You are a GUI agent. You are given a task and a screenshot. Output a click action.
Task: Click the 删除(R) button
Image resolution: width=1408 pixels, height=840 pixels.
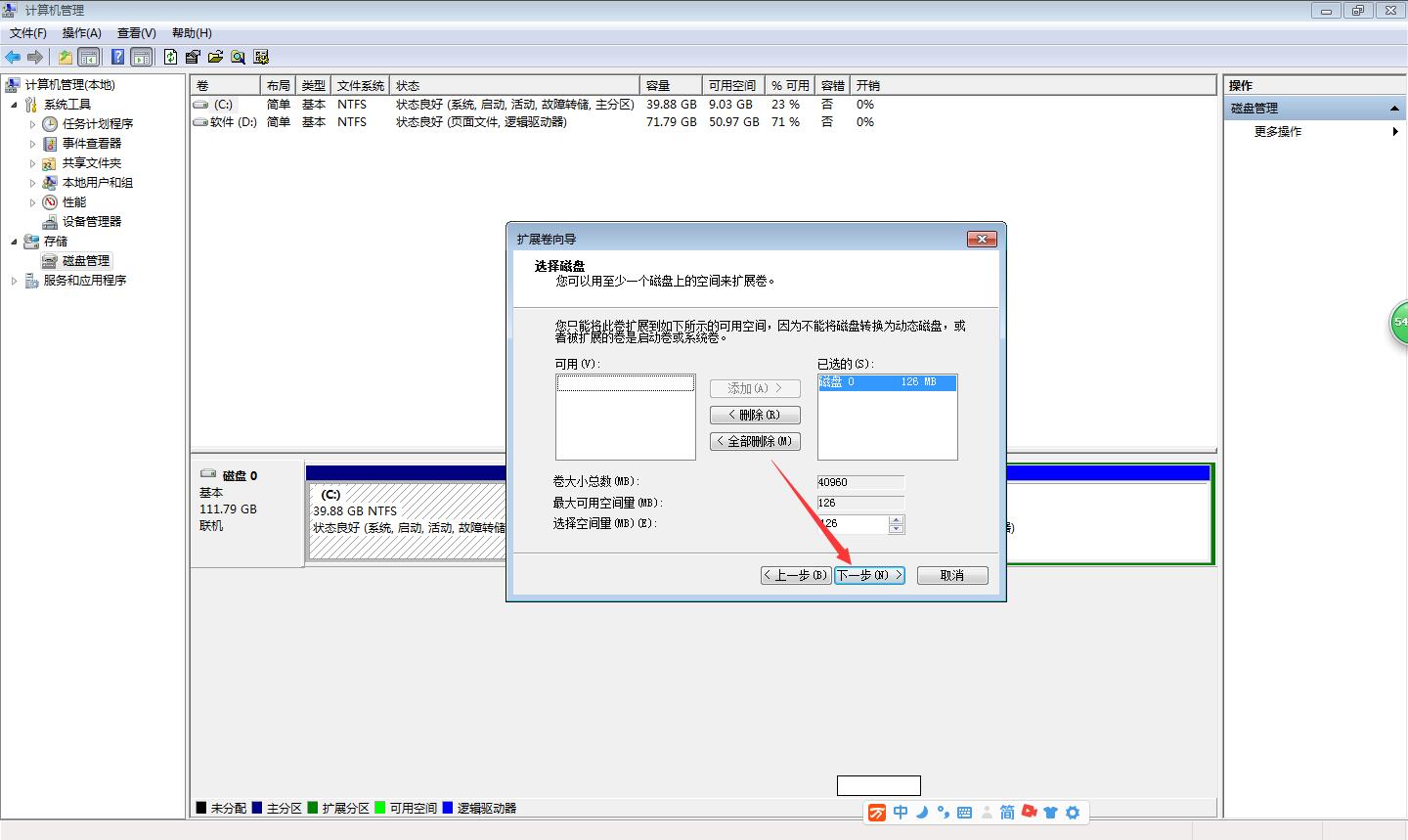coord(755,415)
